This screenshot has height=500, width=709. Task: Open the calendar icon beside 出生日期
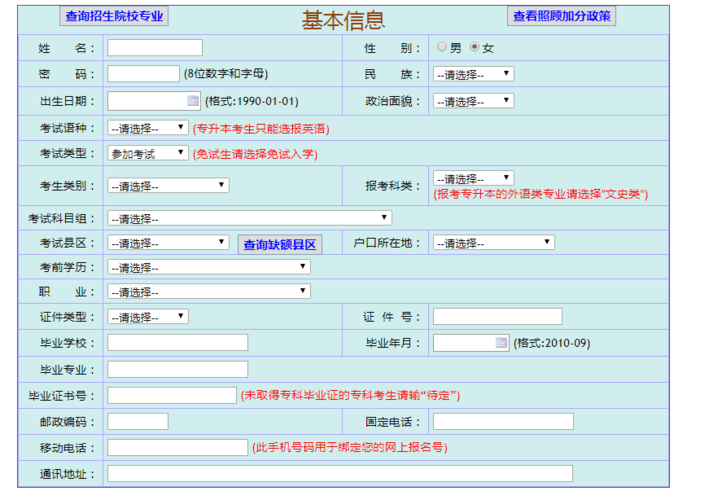(193, 101)
